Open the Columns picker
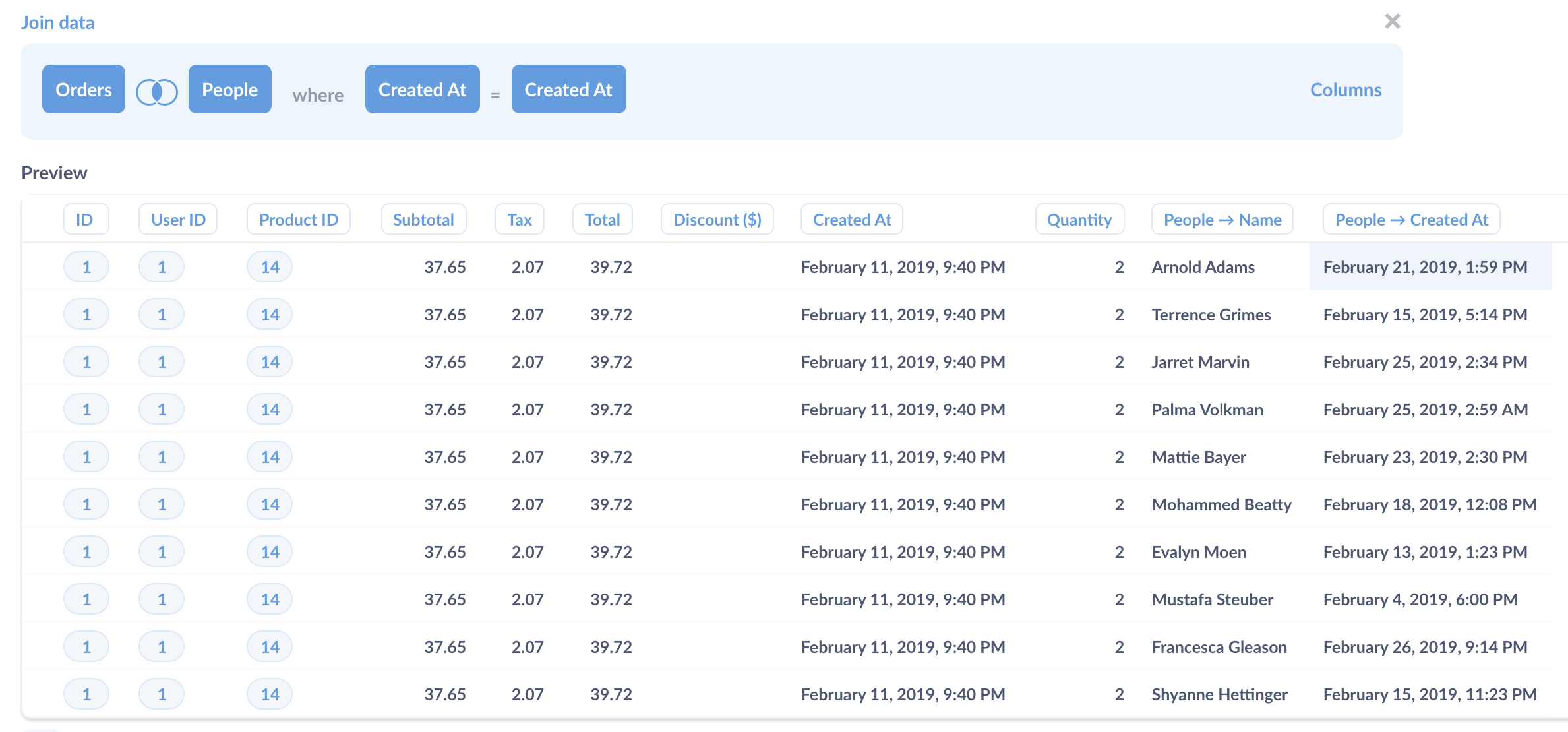 pyautogui.click(x=1346, y=90)
